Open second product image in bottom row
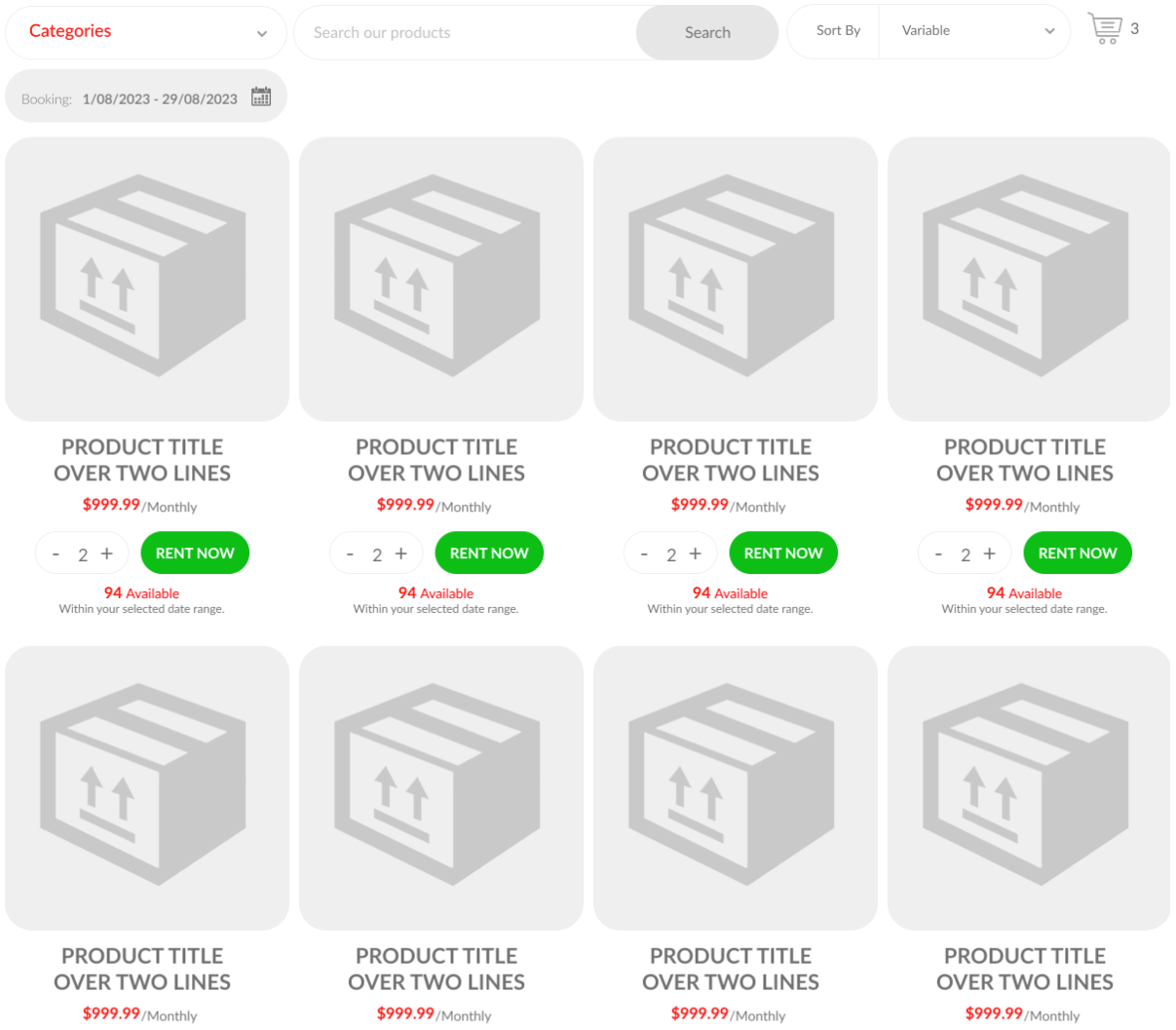The height and width of the screenshot is (1030, 1176). [441, 787]
